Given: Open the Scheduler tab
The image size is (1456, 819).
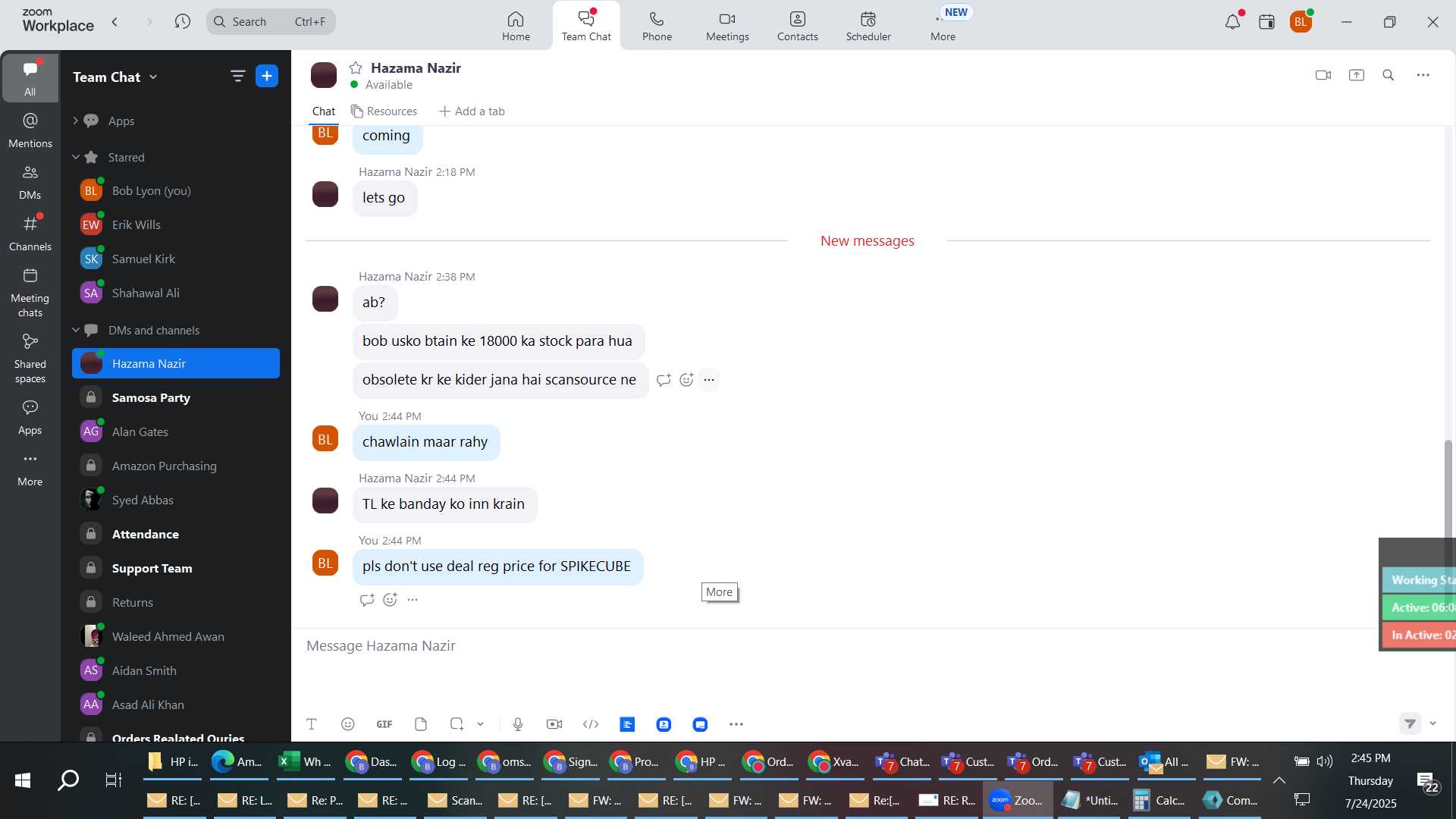Looking at the screenshot, I should pyautogui.click(x=868, y=26).
